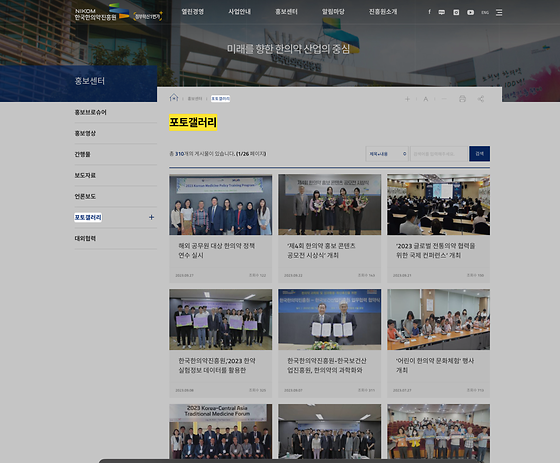Click the print page icon
The image size is (560, 463).
pyautogui.click(x=462, y=99)
